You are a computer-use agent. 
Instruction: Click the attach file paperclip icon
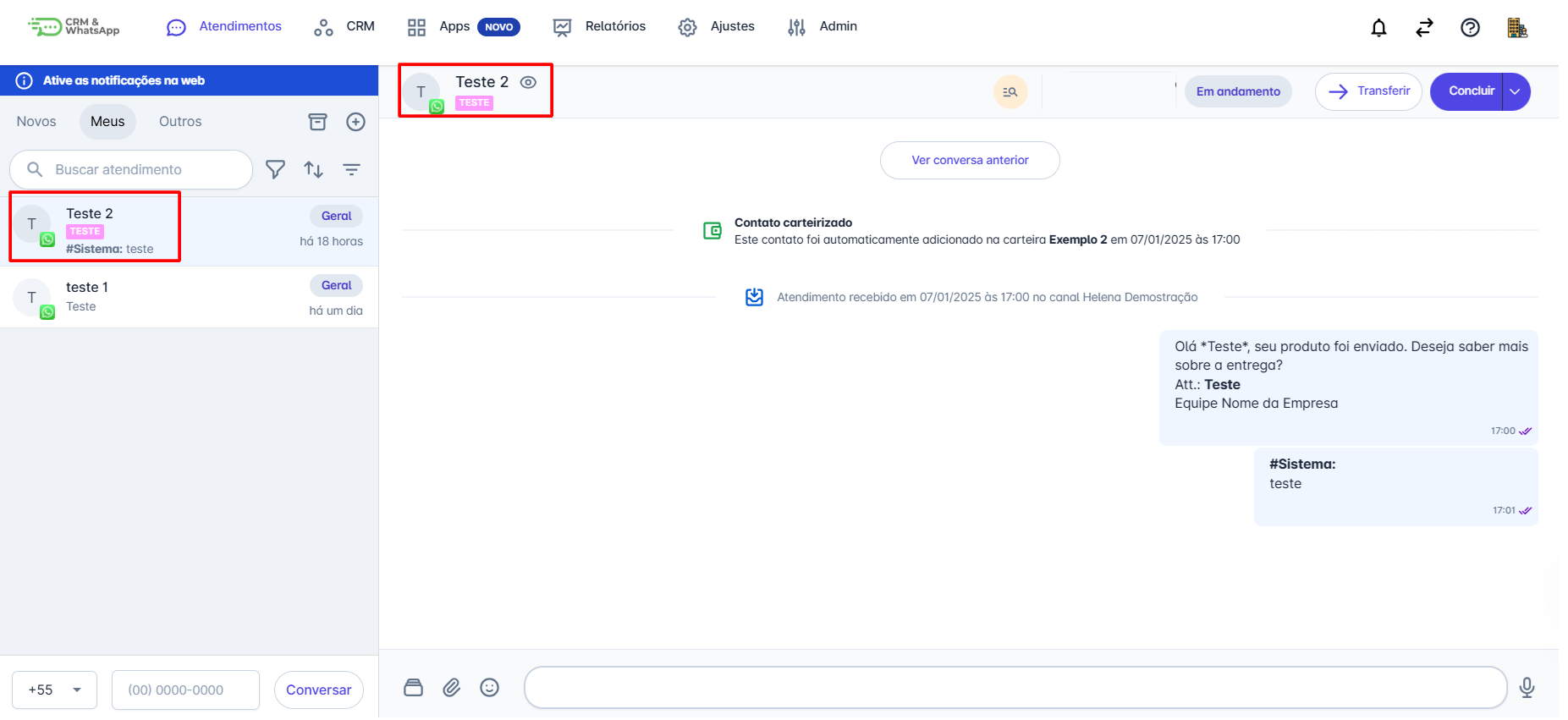(x=452, y=688)
